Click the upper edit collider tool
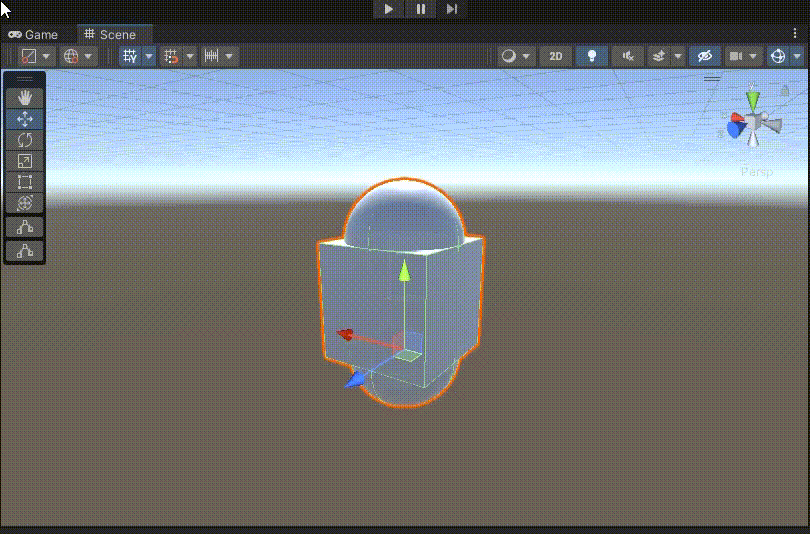 [x=25, y=227]
